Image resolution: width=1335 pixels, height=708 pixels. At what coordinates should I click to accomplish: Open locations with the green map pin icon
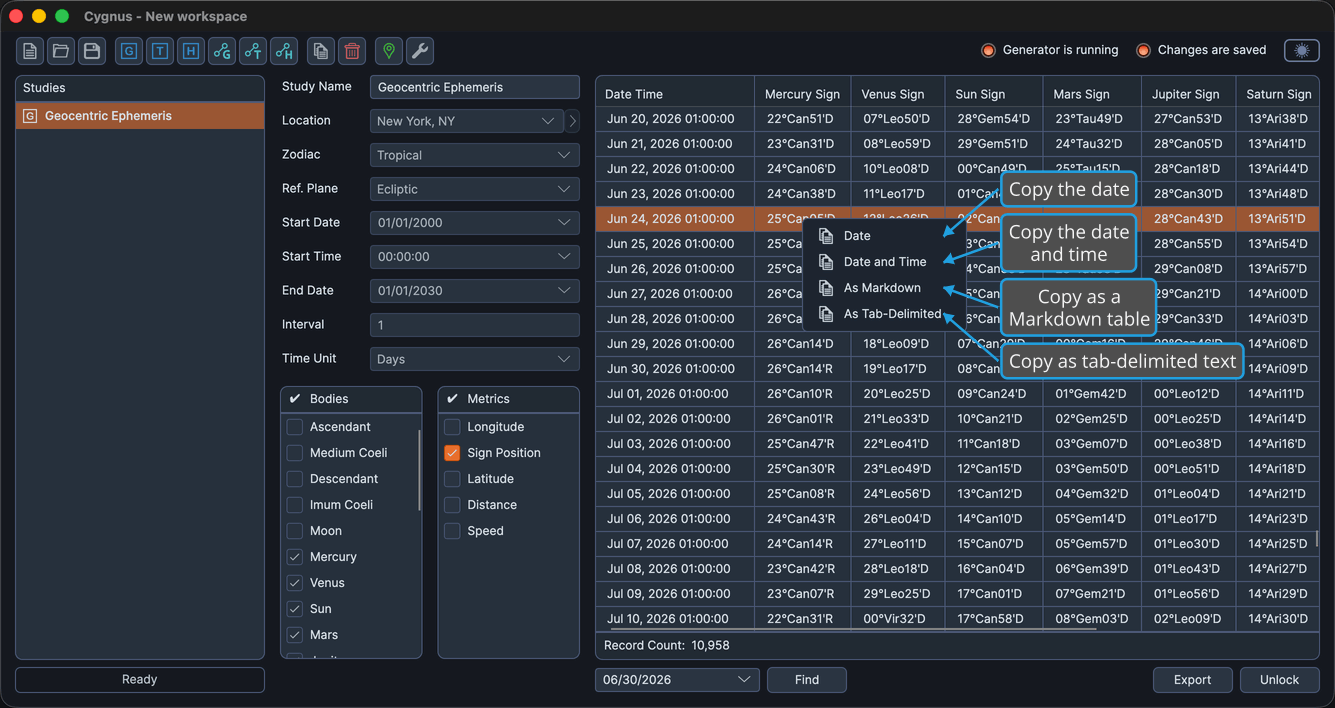point(389,51)
